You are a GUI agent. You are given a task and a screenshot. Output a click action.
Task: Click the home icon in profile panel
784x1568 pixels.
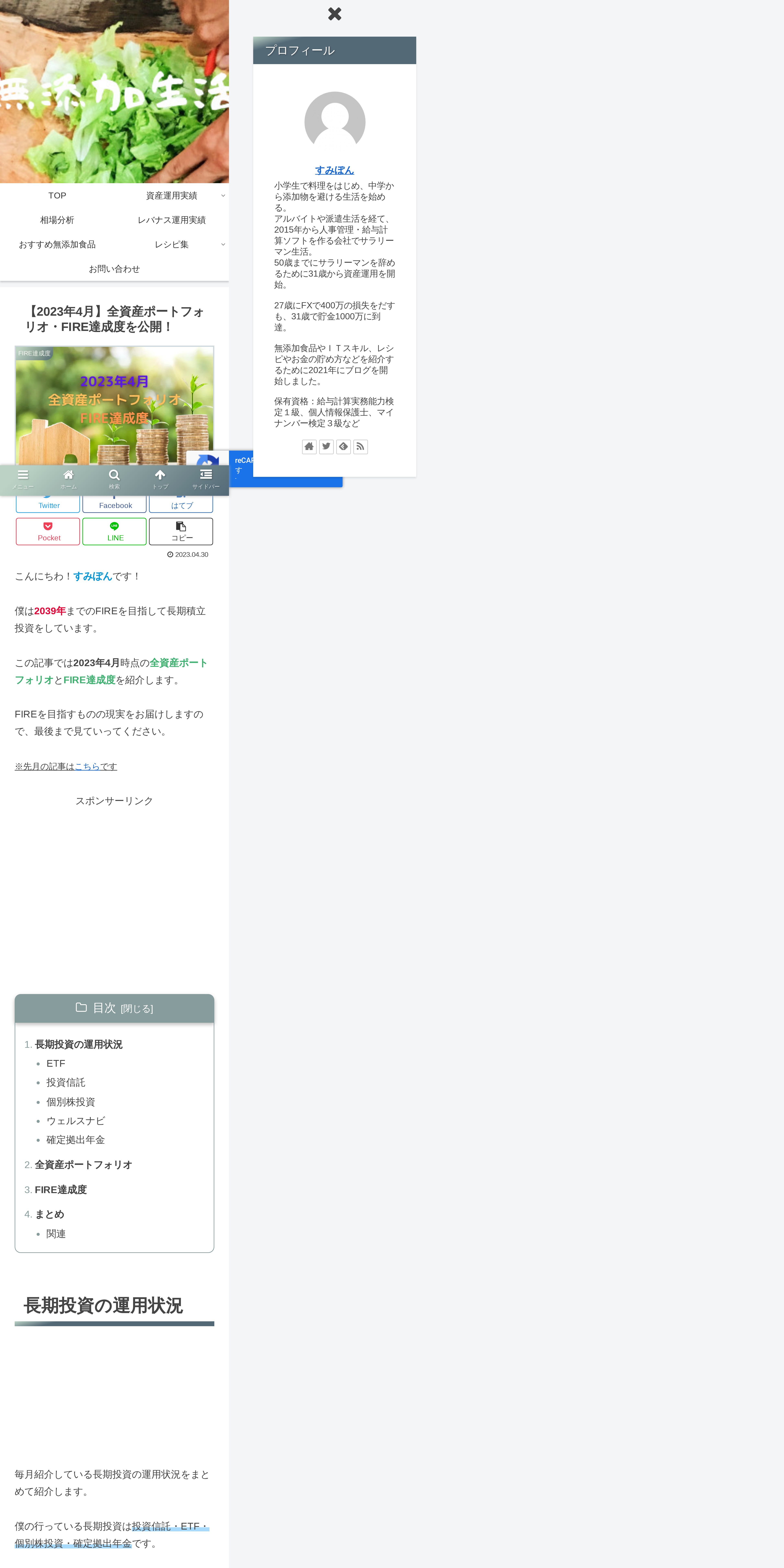[x=309, y=447]
